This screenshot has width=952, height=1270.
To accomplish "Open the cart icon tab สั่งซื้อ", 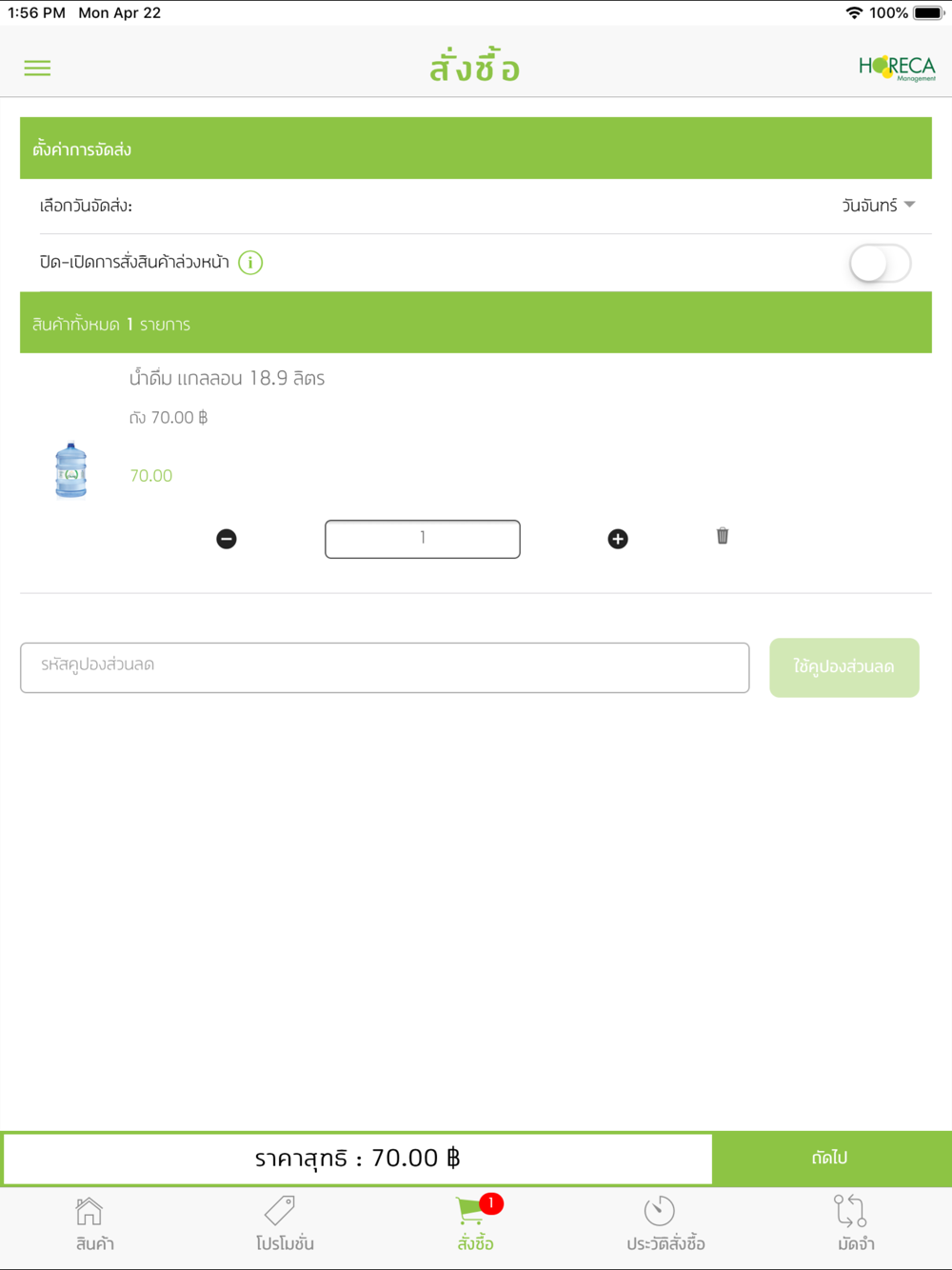I will click(475, 1224).
